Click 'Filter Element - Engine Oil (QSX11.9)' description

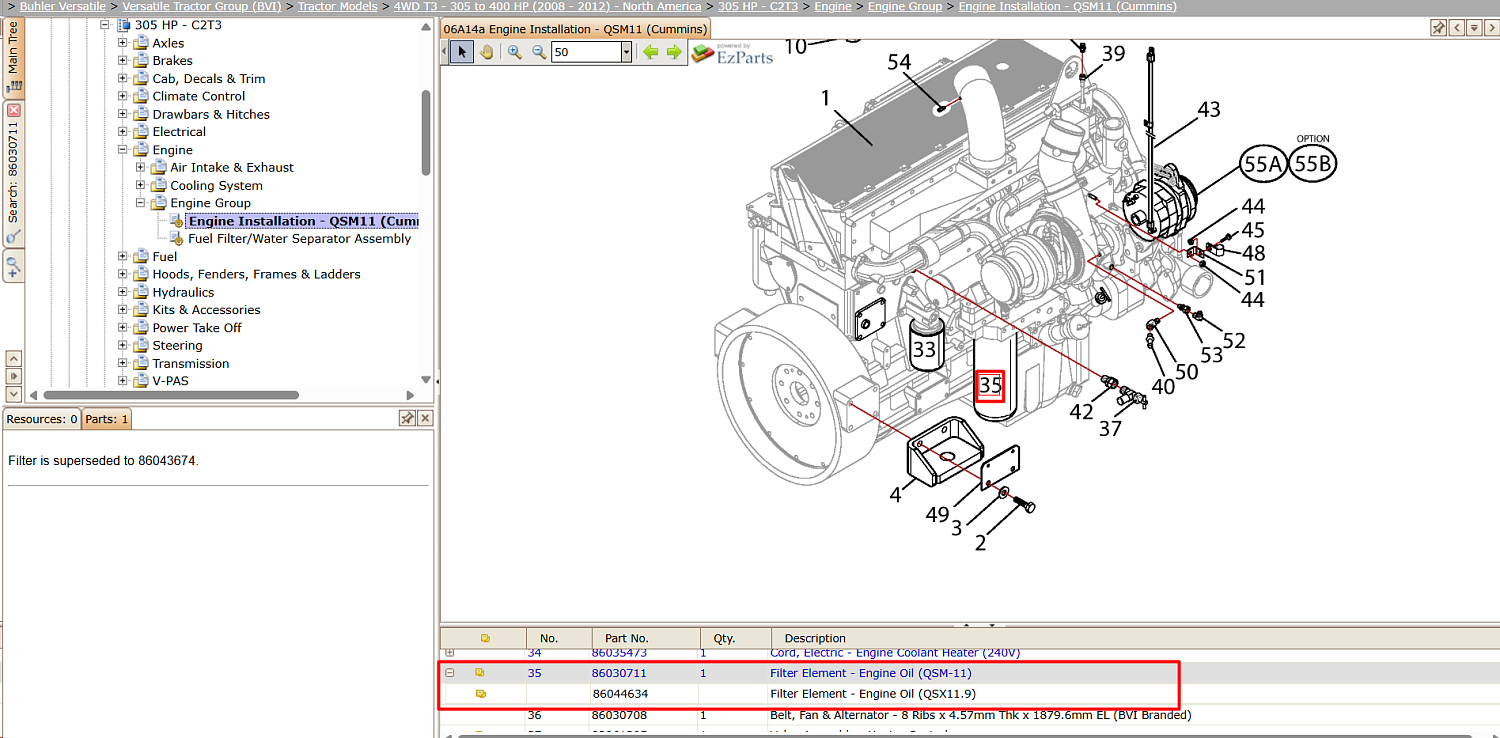tap(873, 693)
